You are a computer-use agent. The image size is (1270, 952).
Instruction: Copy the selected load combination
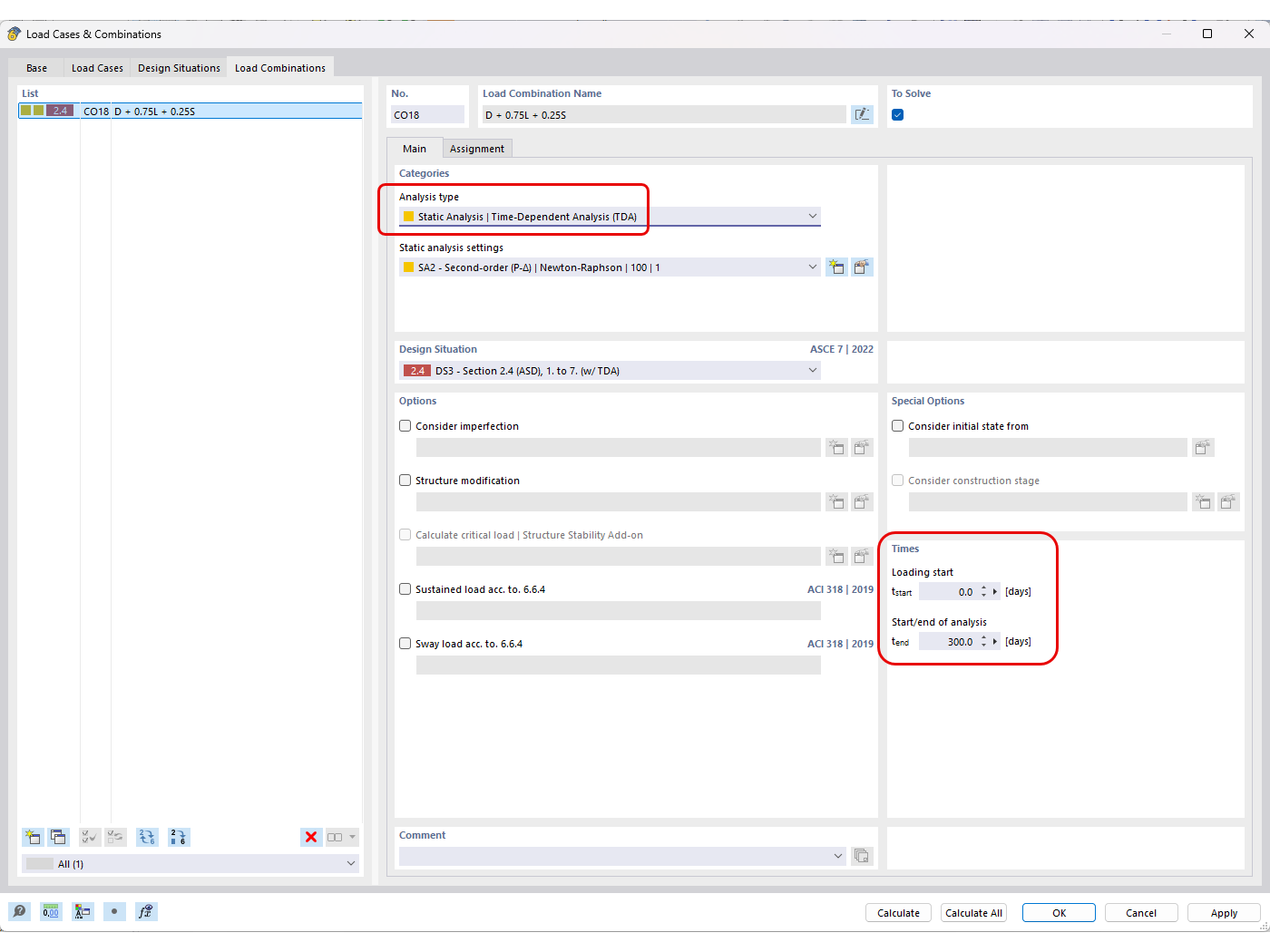pos(58,837)
